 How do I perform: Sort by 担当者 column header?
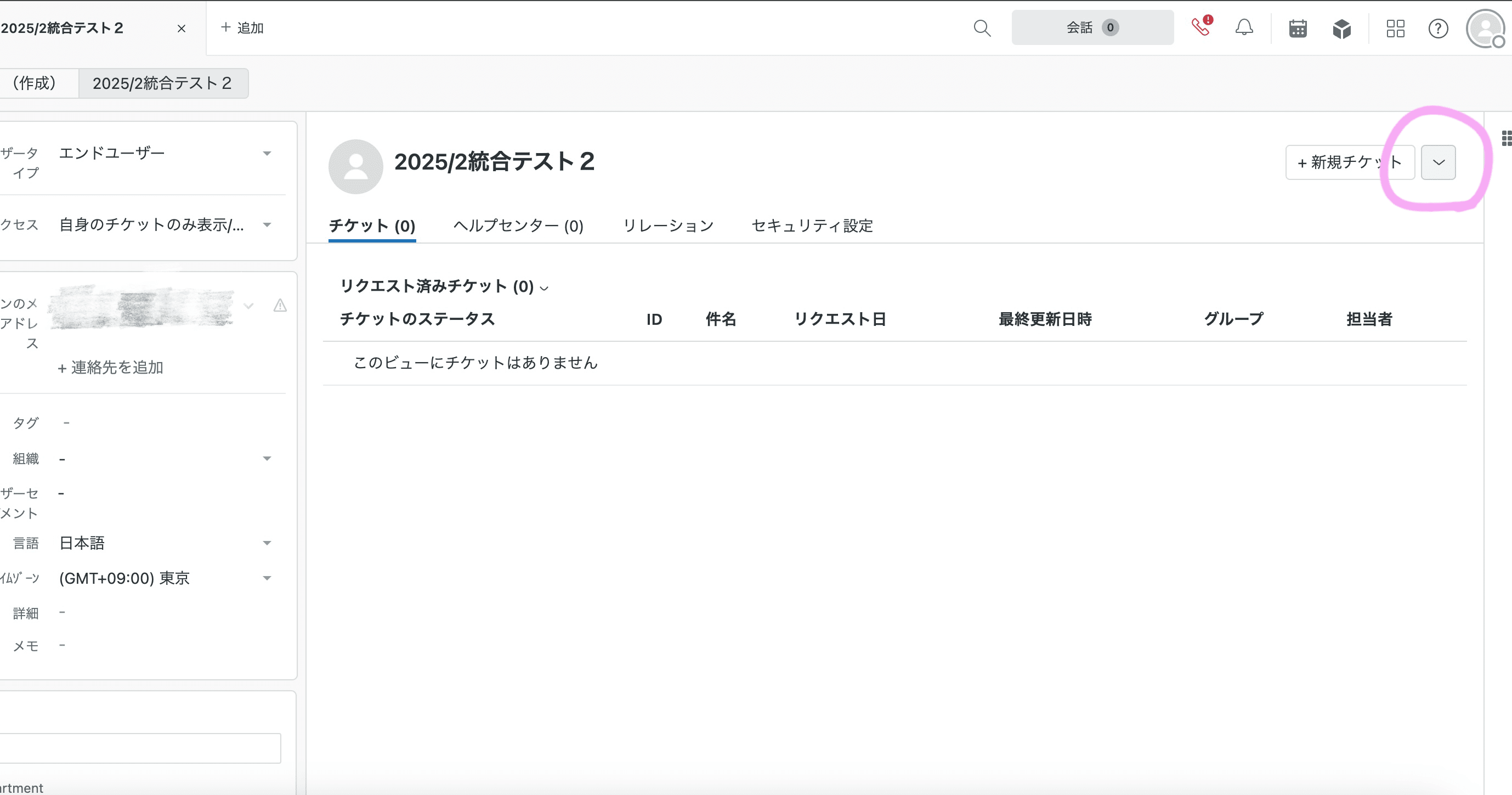tap(1369, 319)
